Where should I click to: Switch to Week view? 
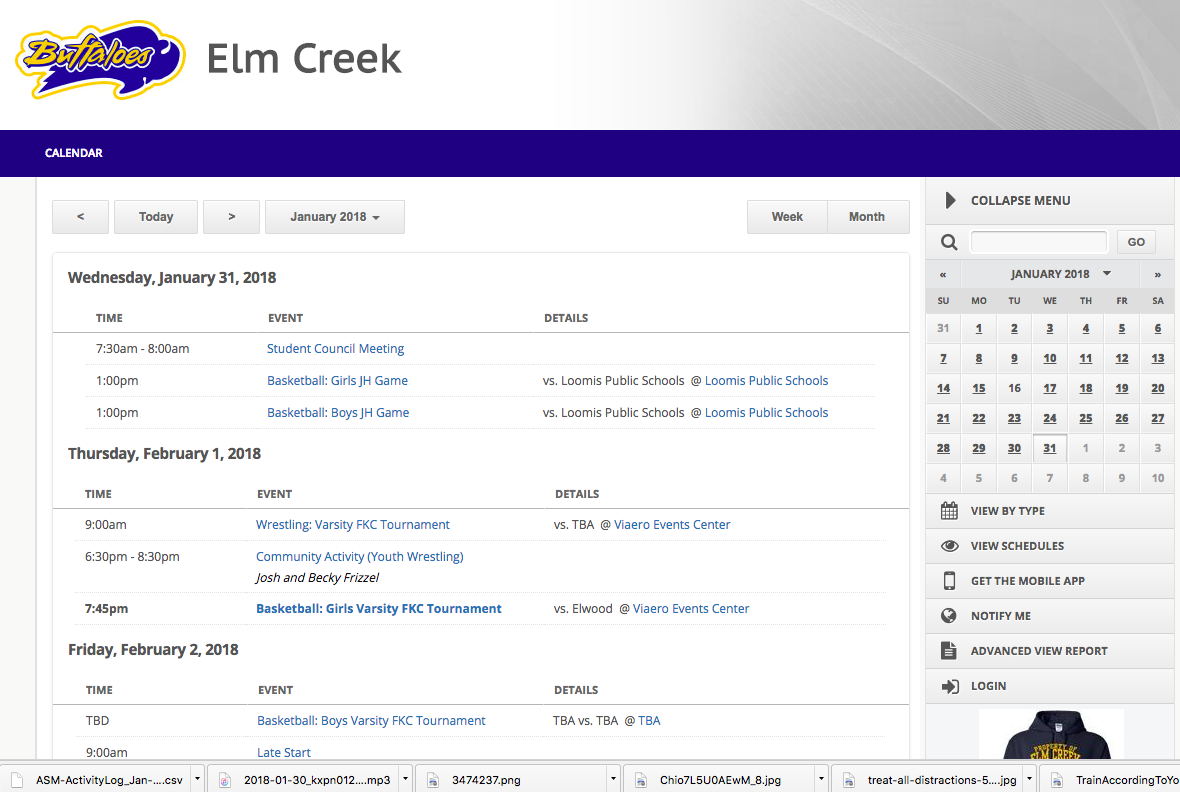787,217
